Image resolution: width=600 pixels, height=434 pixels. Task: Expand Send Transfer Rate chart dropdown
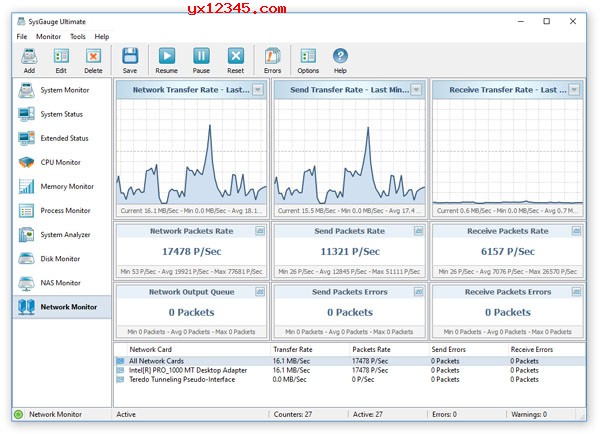coord(416,90)
